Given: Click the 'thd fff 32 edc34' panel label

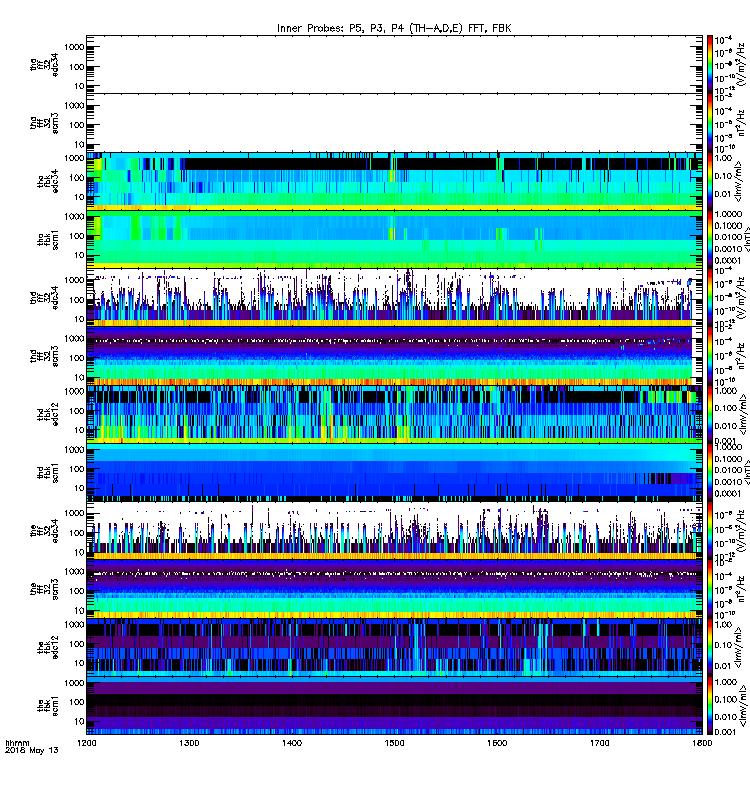Looking at the screenshot, I should click(x=44, y=297).
